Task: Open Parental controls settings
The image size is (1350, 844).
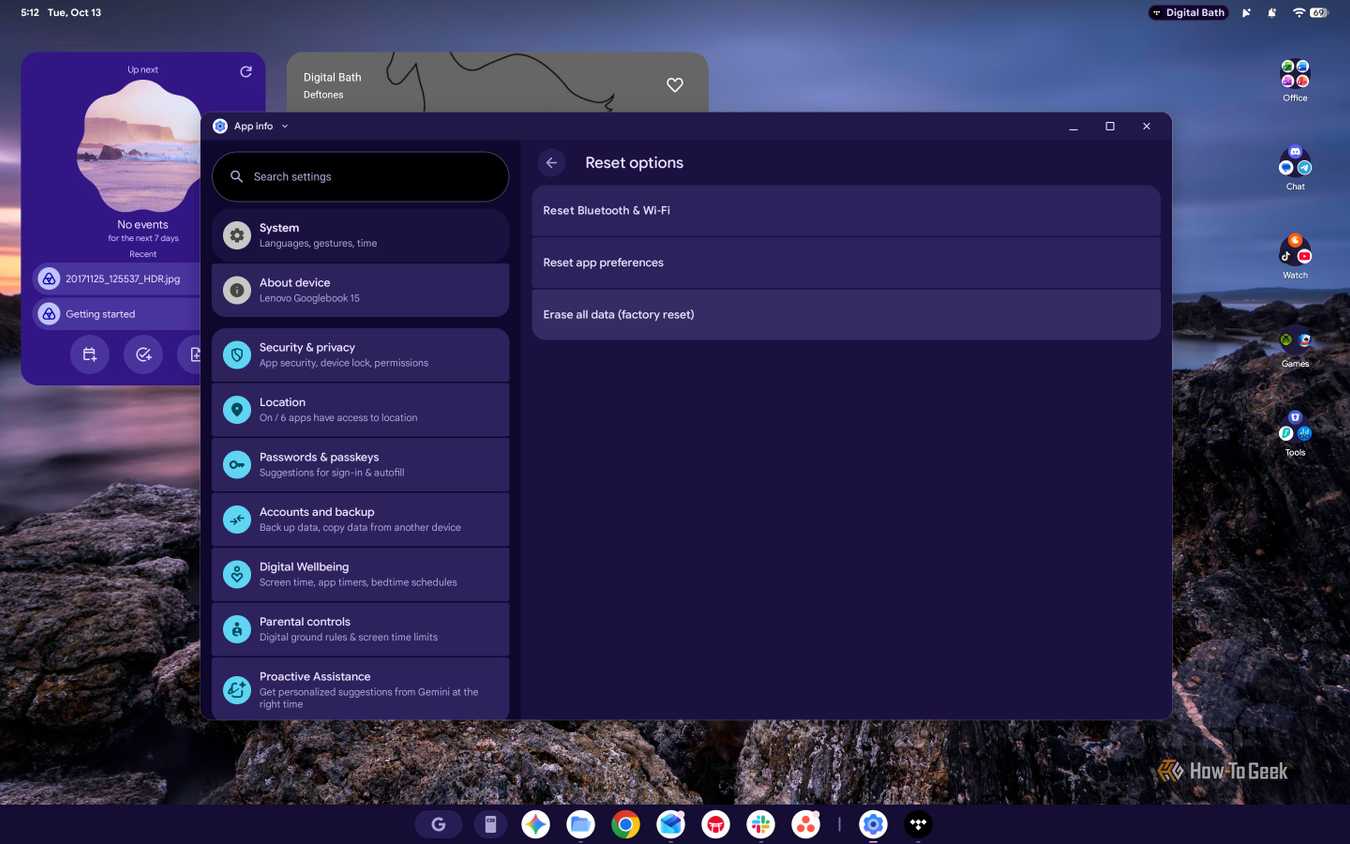Action: coord(360,630)
